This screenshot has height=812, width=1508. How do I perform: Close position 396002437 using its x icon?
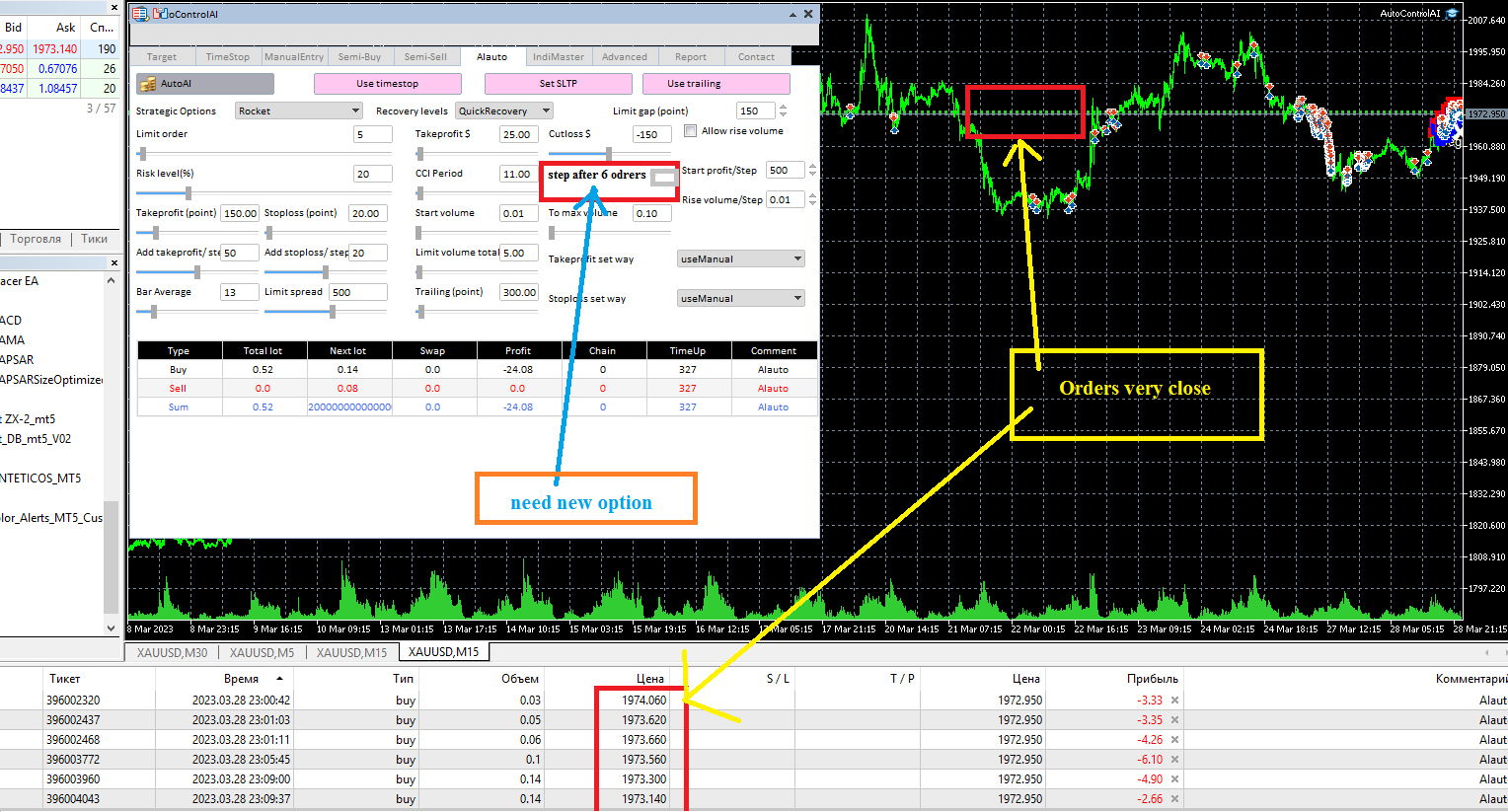point(1174,720)
